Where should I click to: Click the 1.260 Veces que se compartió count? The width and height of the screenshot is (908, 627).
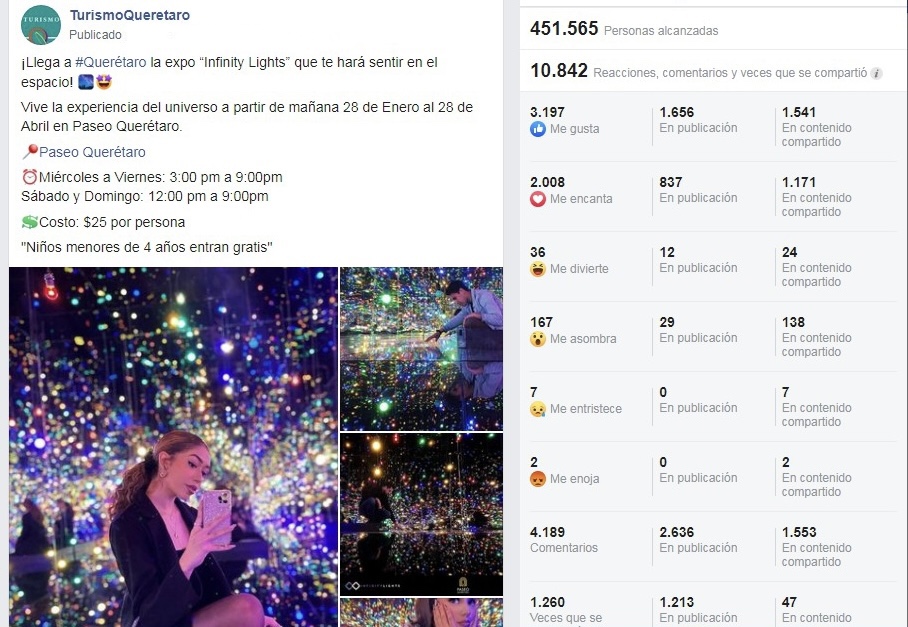(566, 610)
